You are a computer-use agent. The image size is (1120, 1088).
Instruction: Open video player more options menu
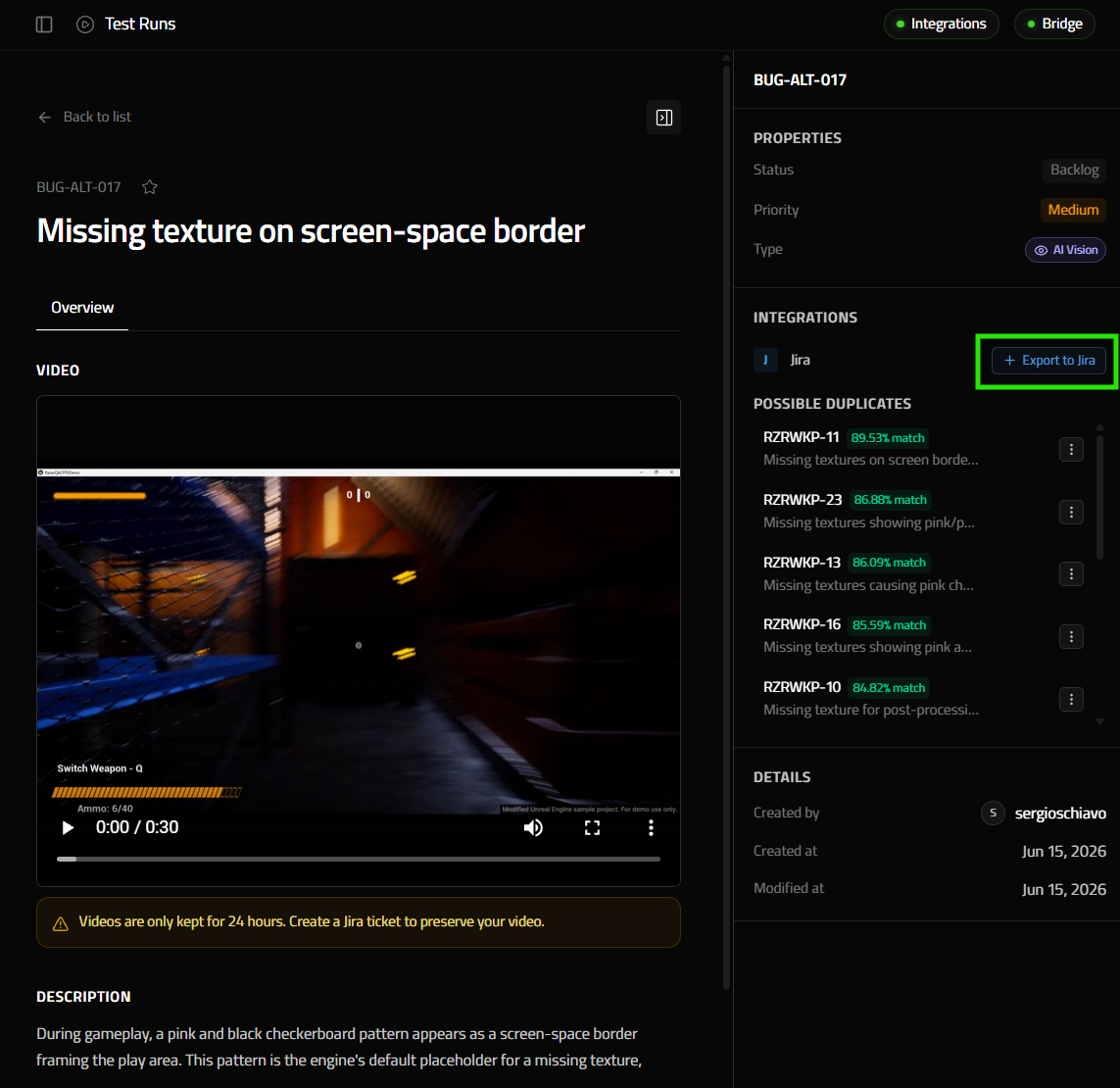[651, 827]
